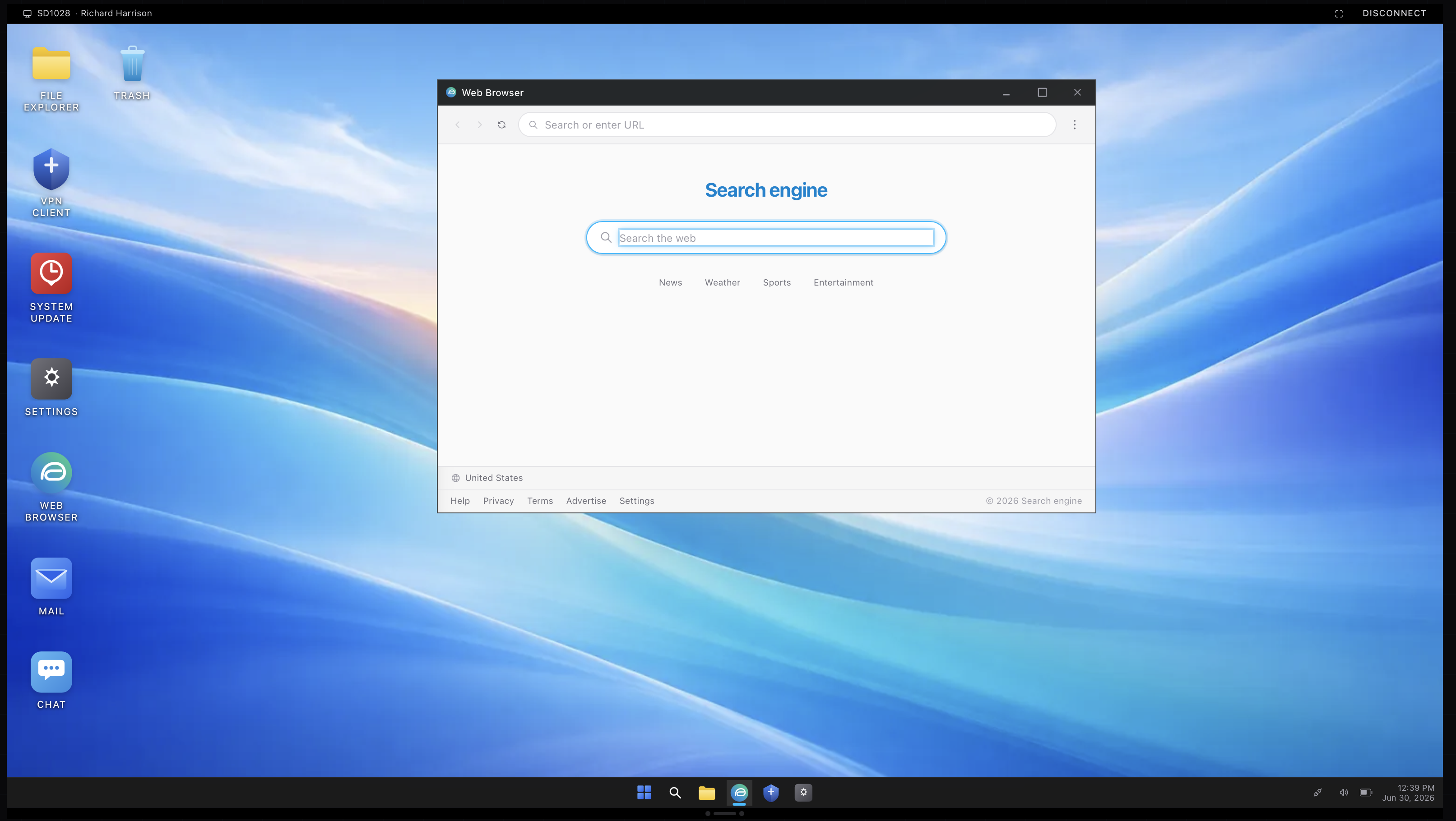Click the browser forward arrow
The image size is (1456, 821).
tap(480, 125)
